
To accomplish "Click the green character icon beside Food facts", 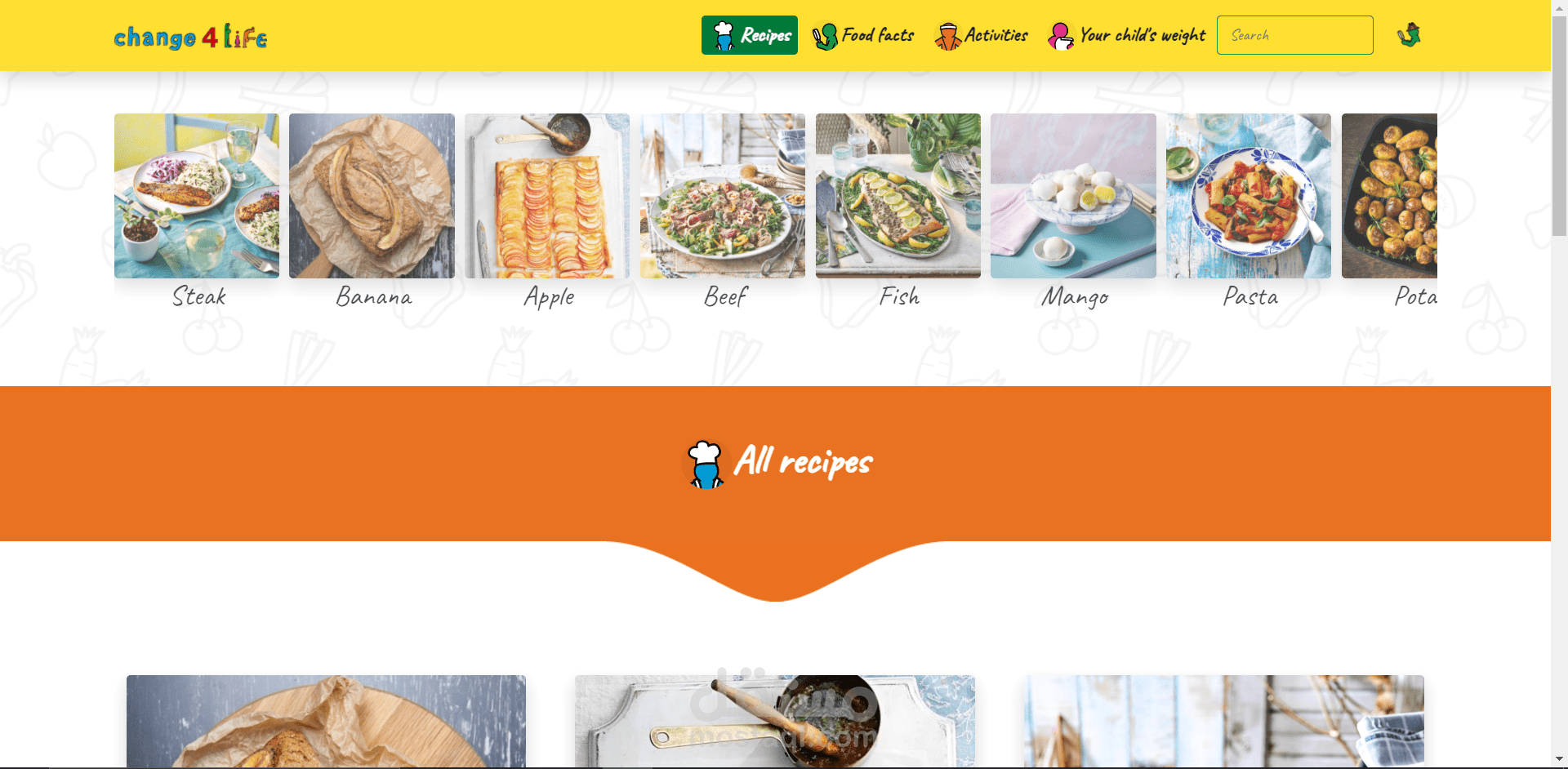I will [825, 36].
